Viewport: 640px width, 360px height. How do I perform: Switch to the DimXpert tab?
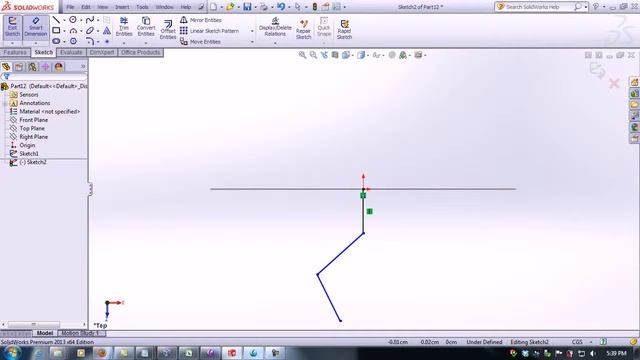(x=102, y=52)
